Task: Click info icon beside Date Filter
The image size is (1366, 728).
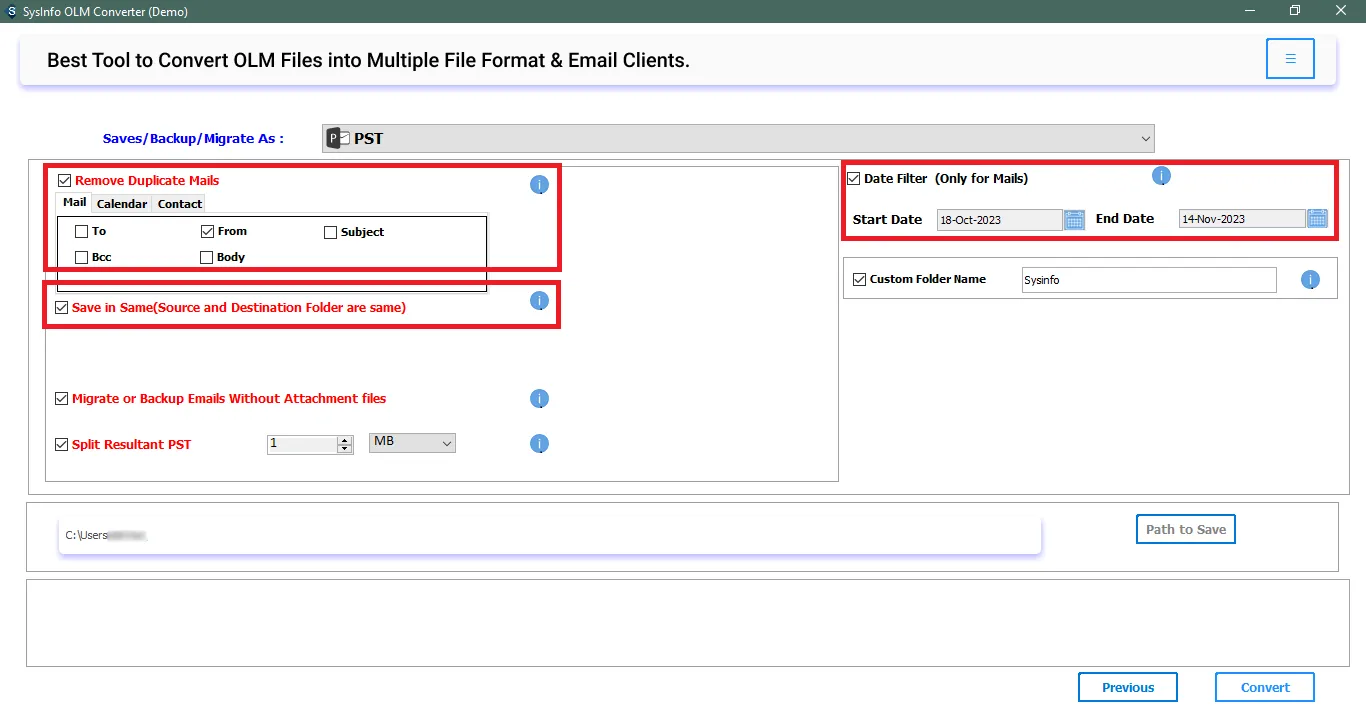Action: (x=1161, y=177)
